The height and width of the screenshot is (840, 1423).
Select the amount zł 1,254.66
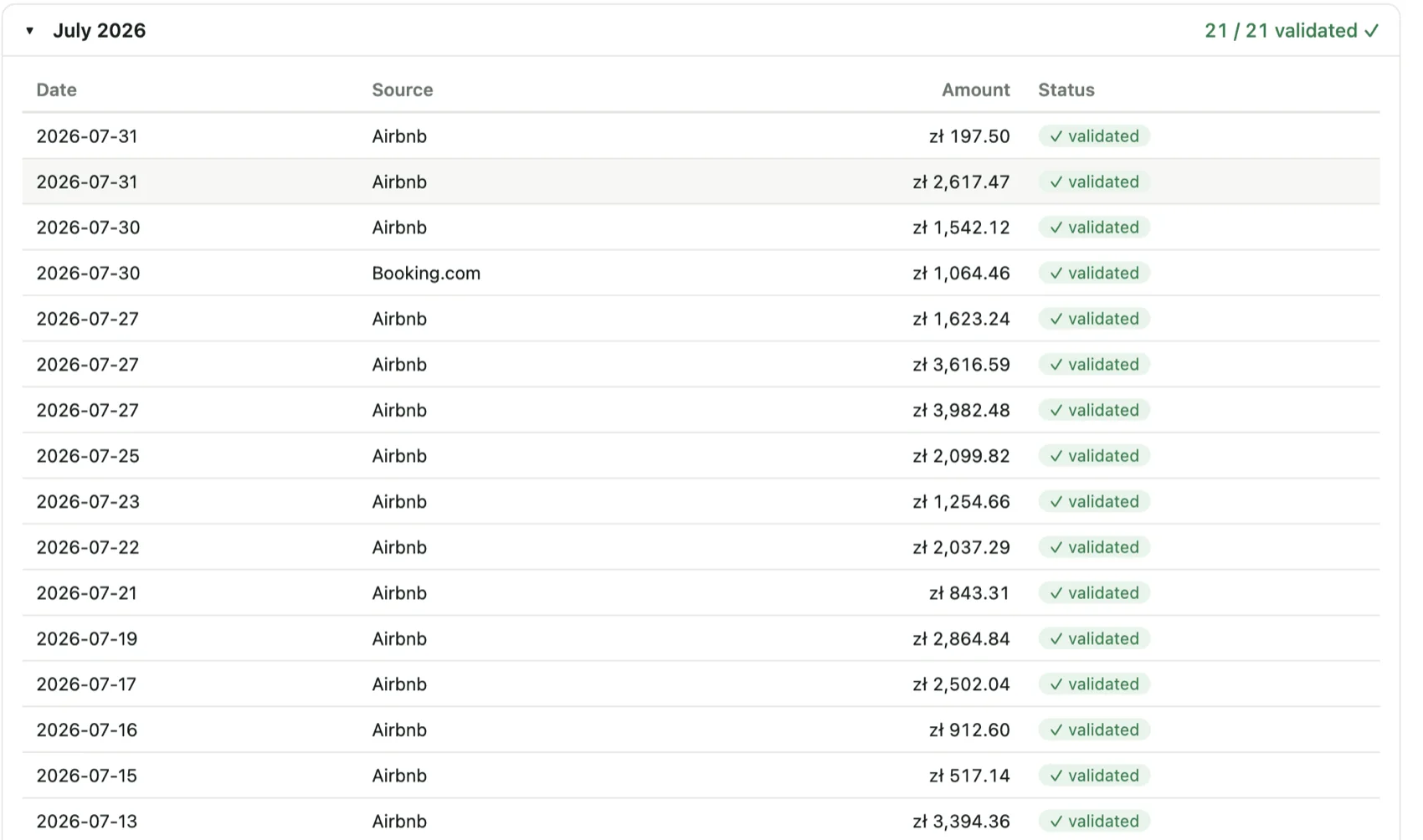point(961,501)
